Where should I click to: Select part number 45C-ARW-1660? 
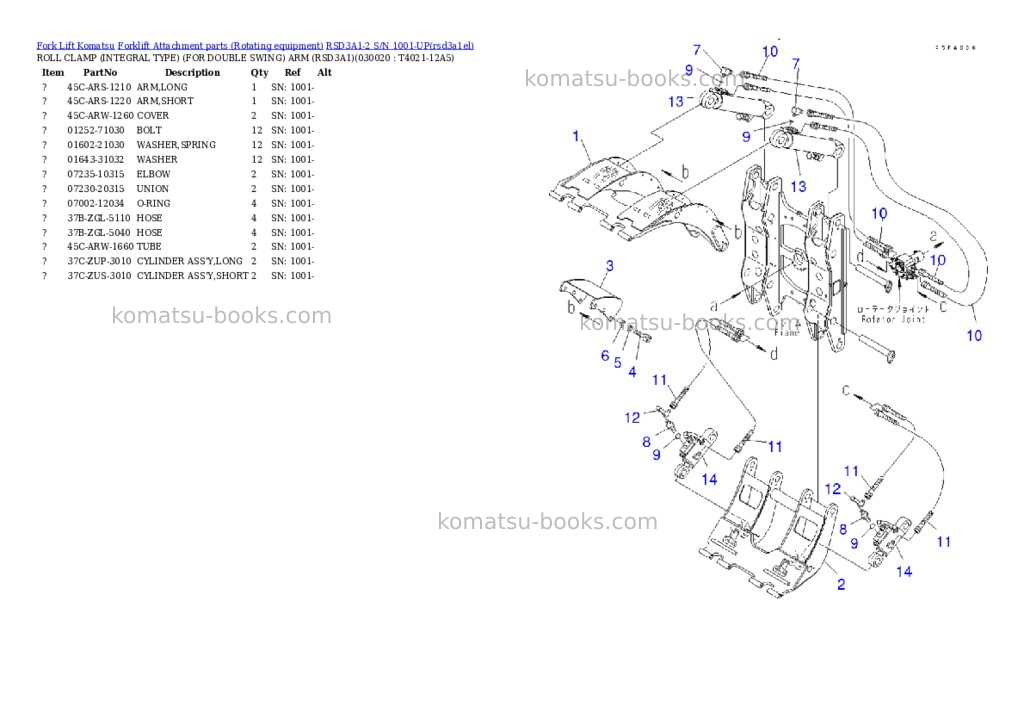(101, 247)
